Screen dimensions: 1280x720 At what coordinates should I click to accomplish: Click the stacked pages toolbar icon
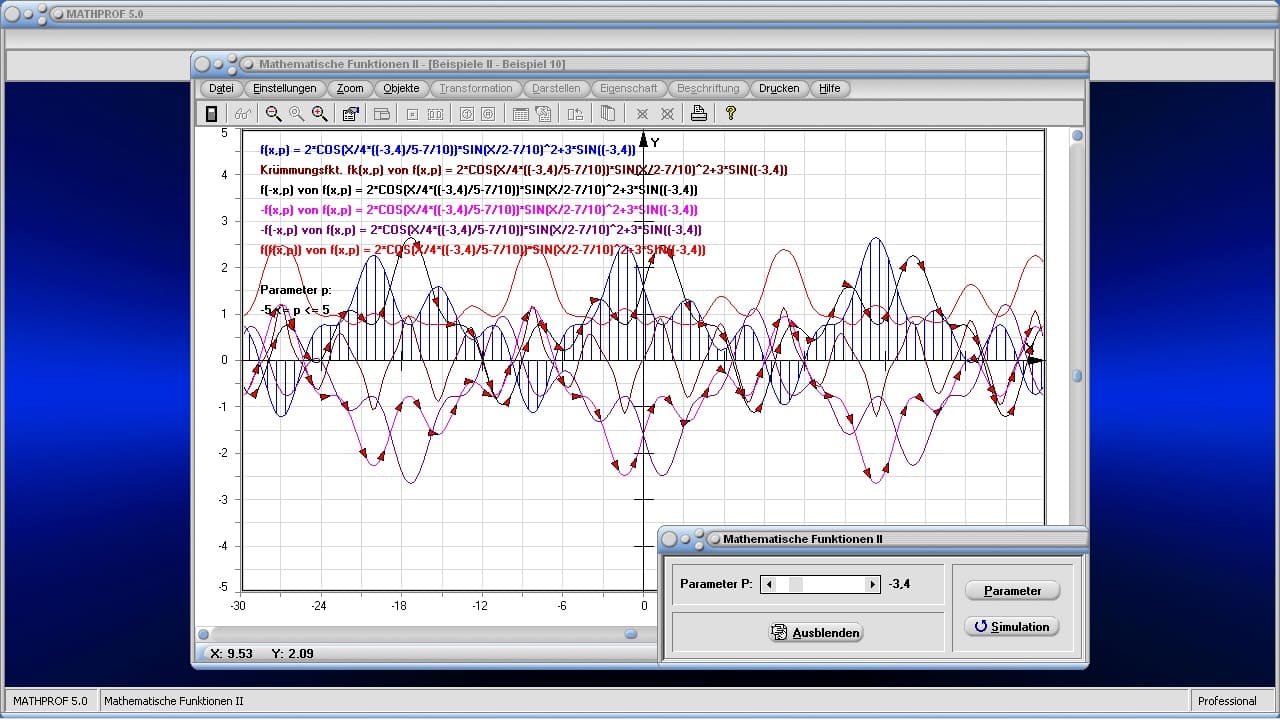point(608,114)
